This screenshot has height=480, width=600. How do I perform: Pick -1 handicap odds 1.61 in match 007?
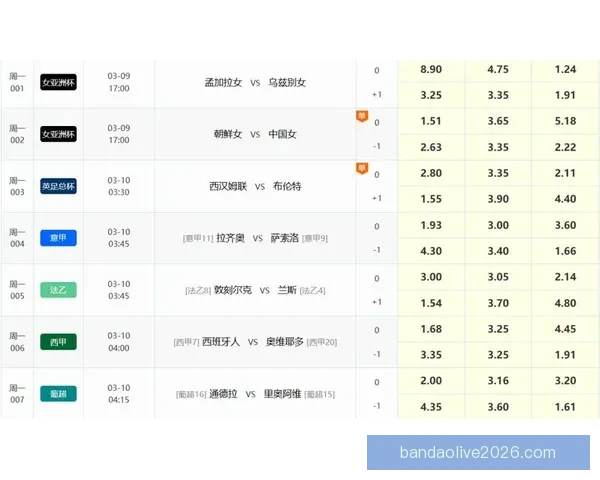(x=565, y=407)
